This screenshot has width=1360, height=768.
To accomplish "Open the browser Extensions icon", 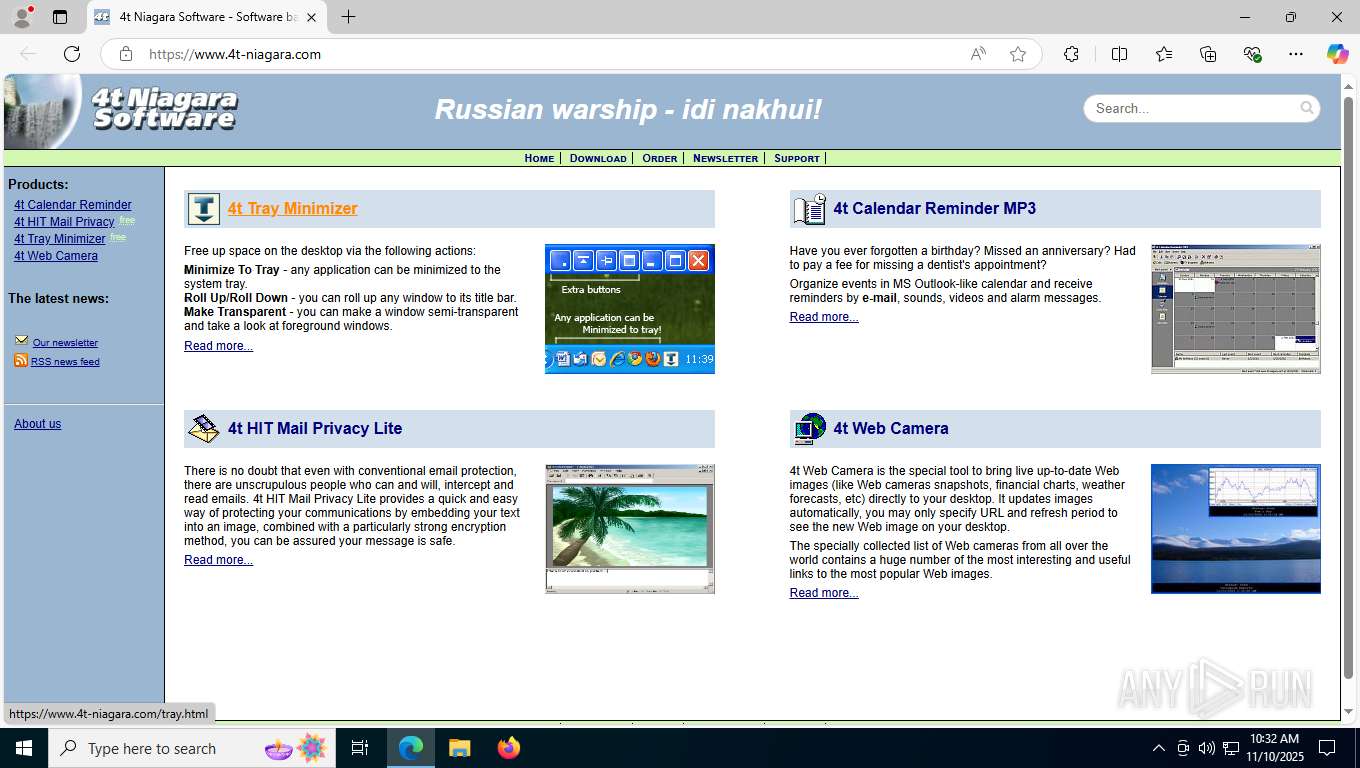I will (x=1071, y=54).
